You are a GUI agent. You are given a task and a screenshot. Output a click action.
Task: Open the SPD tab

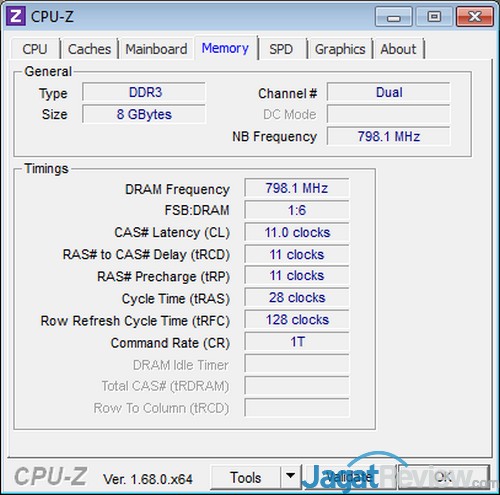[282, 49]
